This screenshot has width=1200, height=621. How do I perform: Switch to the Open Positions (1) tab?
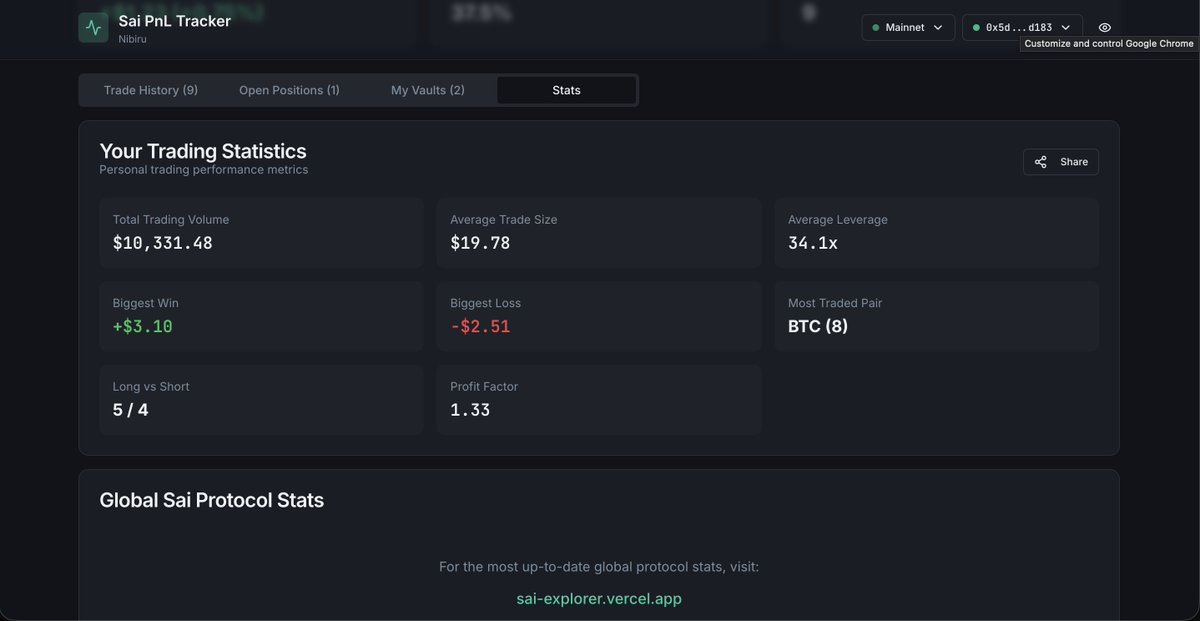click(x=289, y=90)
